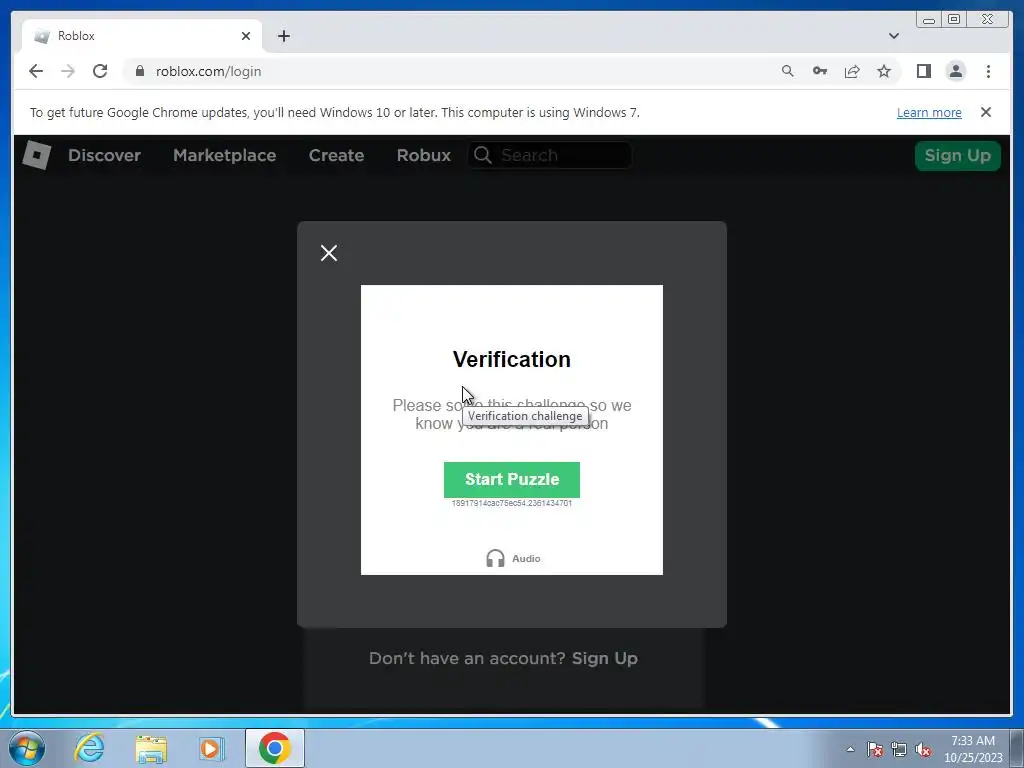Click the puzzle session ID text
This screenshot has width=1024, height=768.
coord(511,504)
